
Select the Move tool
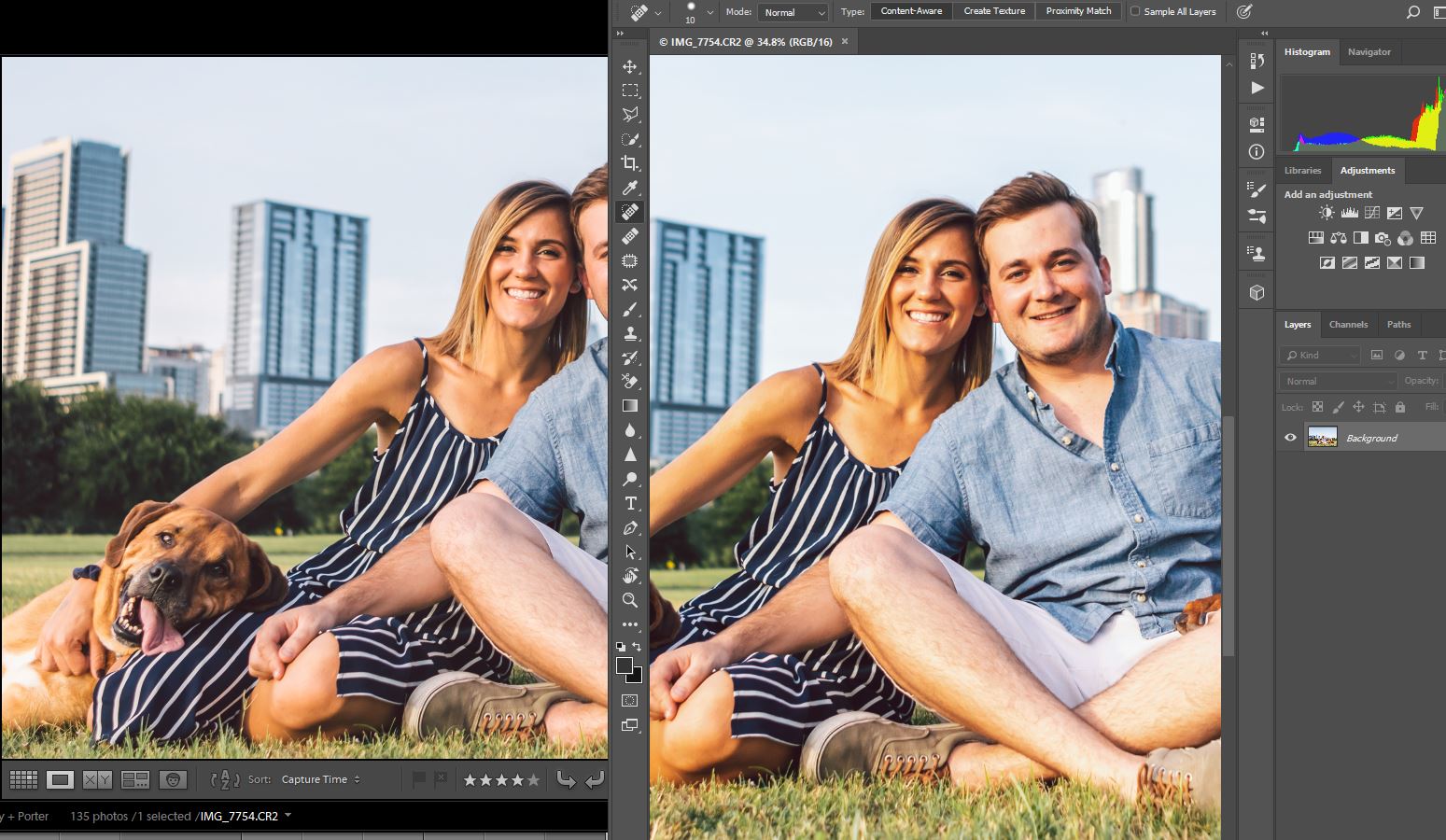630,66
